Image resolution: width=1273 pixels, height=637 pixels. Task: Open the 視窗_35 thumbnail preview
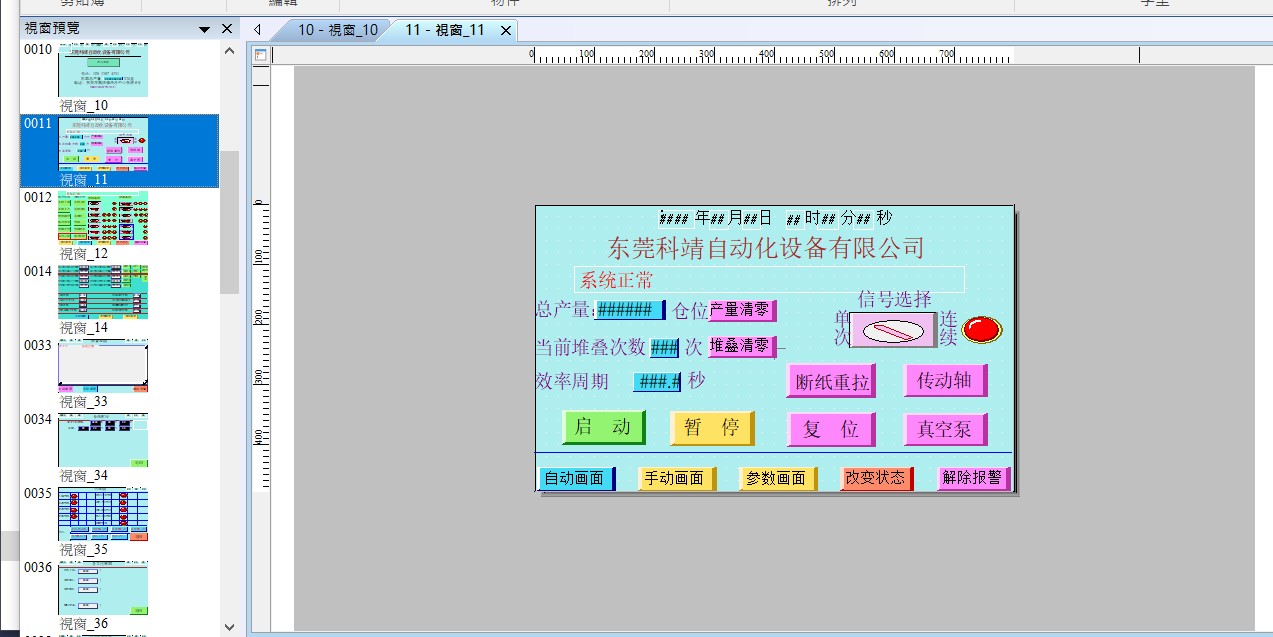point(103,514)
